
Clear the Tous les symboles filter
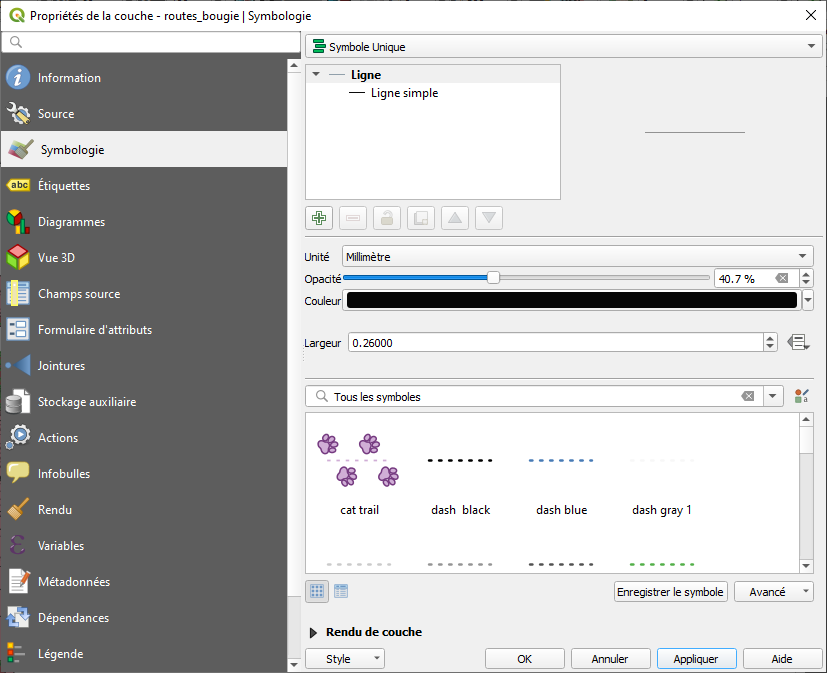point(748,397)
